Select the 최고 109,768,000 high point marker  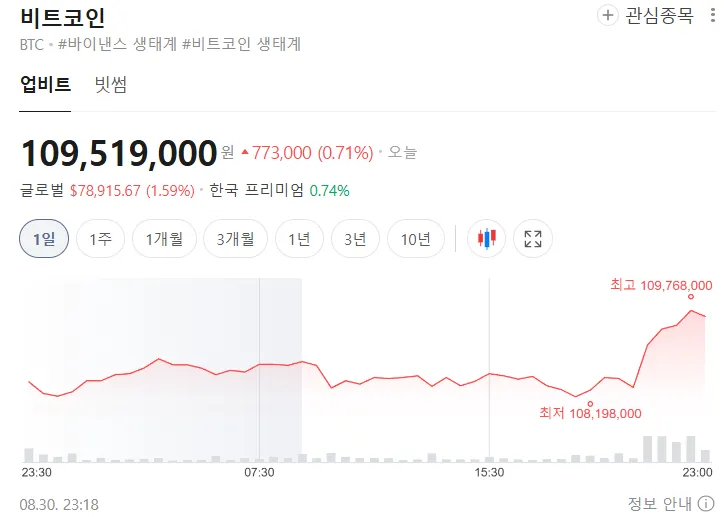pyautogui.click(x=691, y=296)
